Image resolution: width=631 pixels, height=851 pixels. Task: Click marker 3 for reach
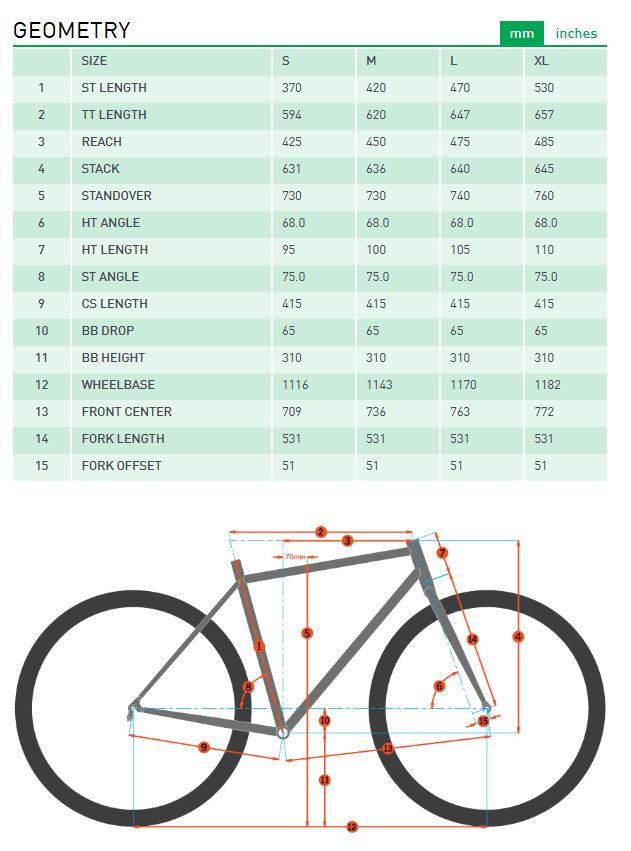347,541
